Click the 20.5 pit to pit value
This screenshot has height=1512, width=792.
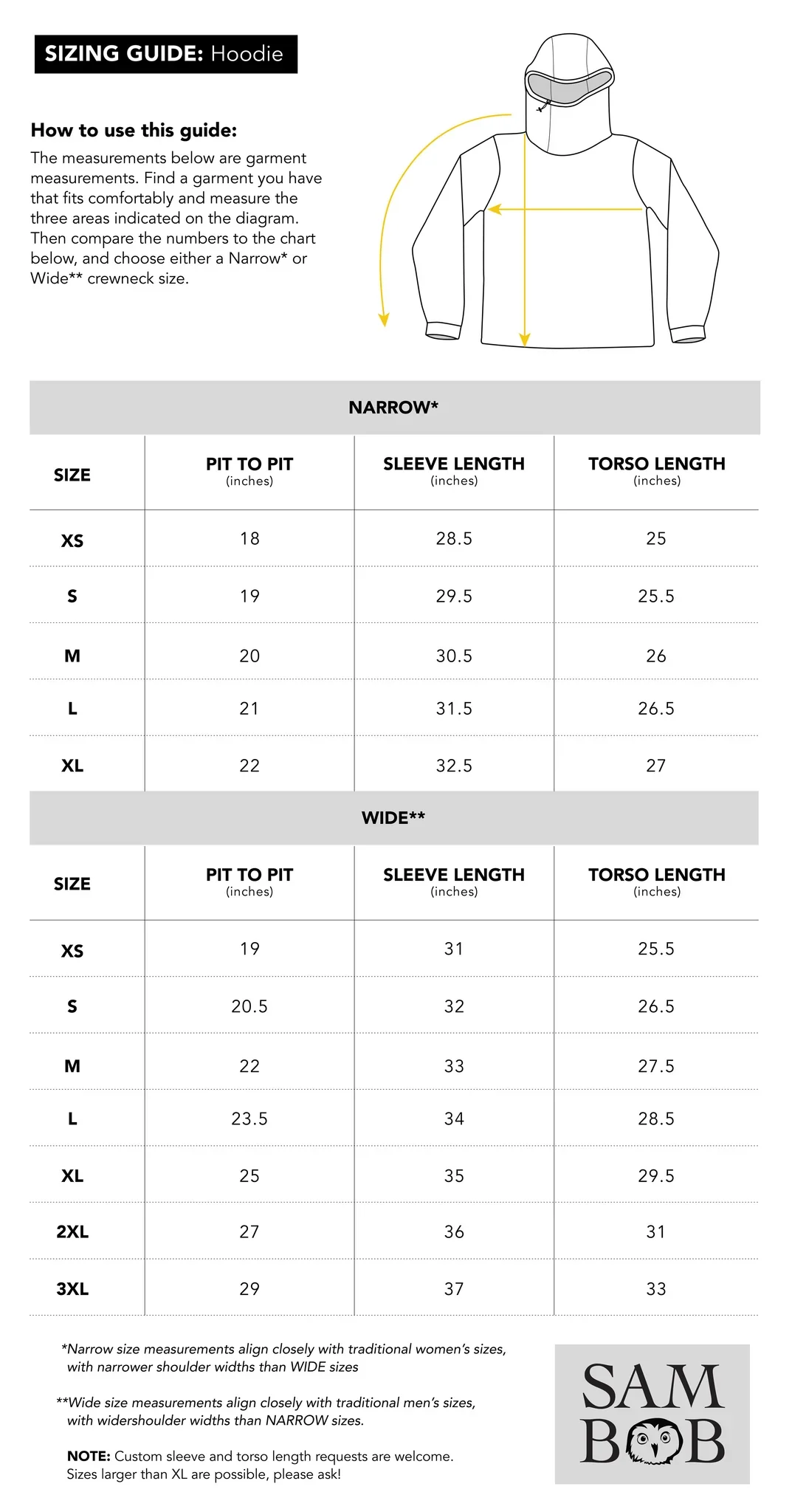tap(249, 1006)
